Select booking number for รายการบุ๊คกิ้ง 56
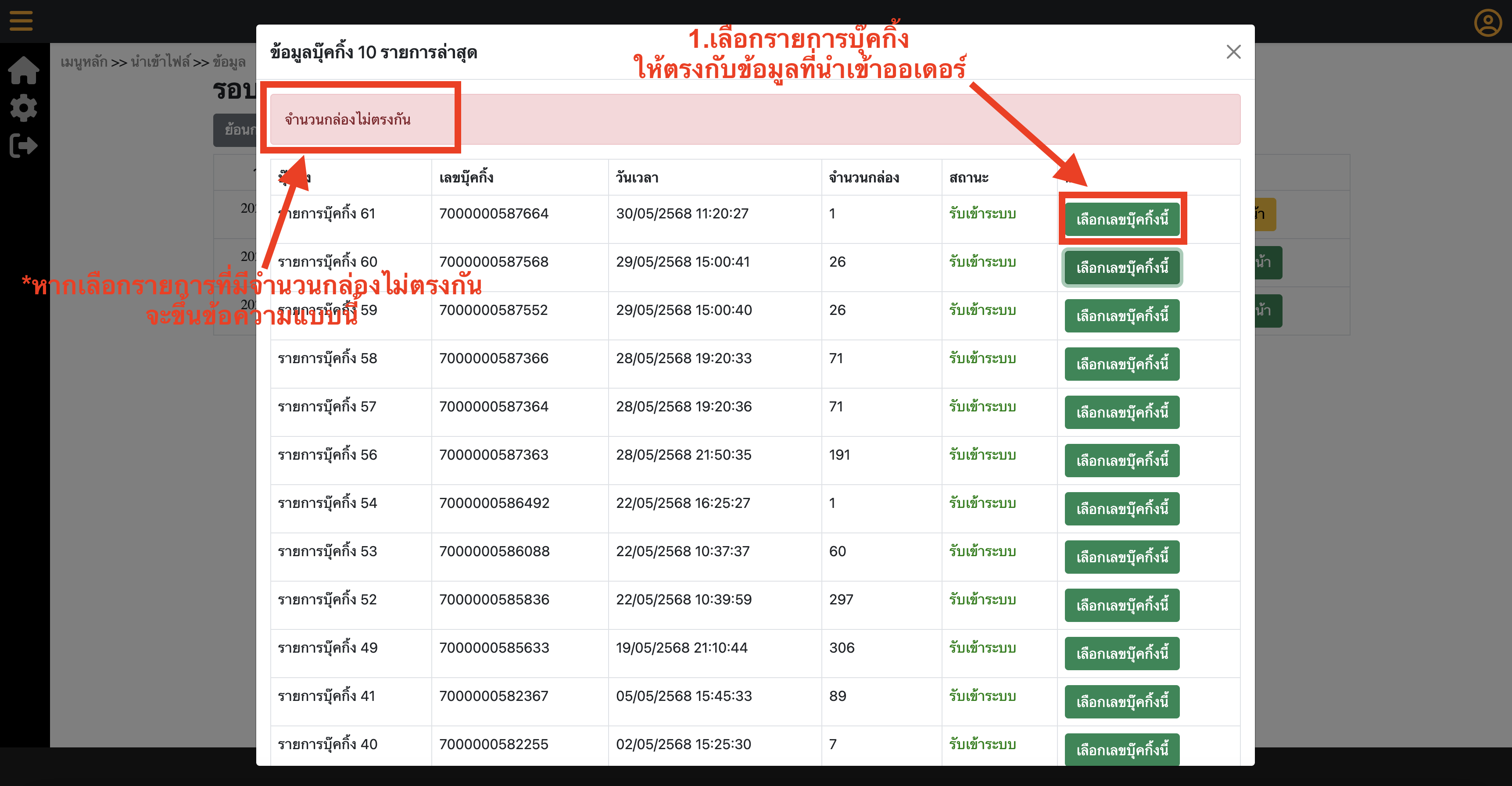This screenshot has width=1512, height=786. tap(1121, 461)
